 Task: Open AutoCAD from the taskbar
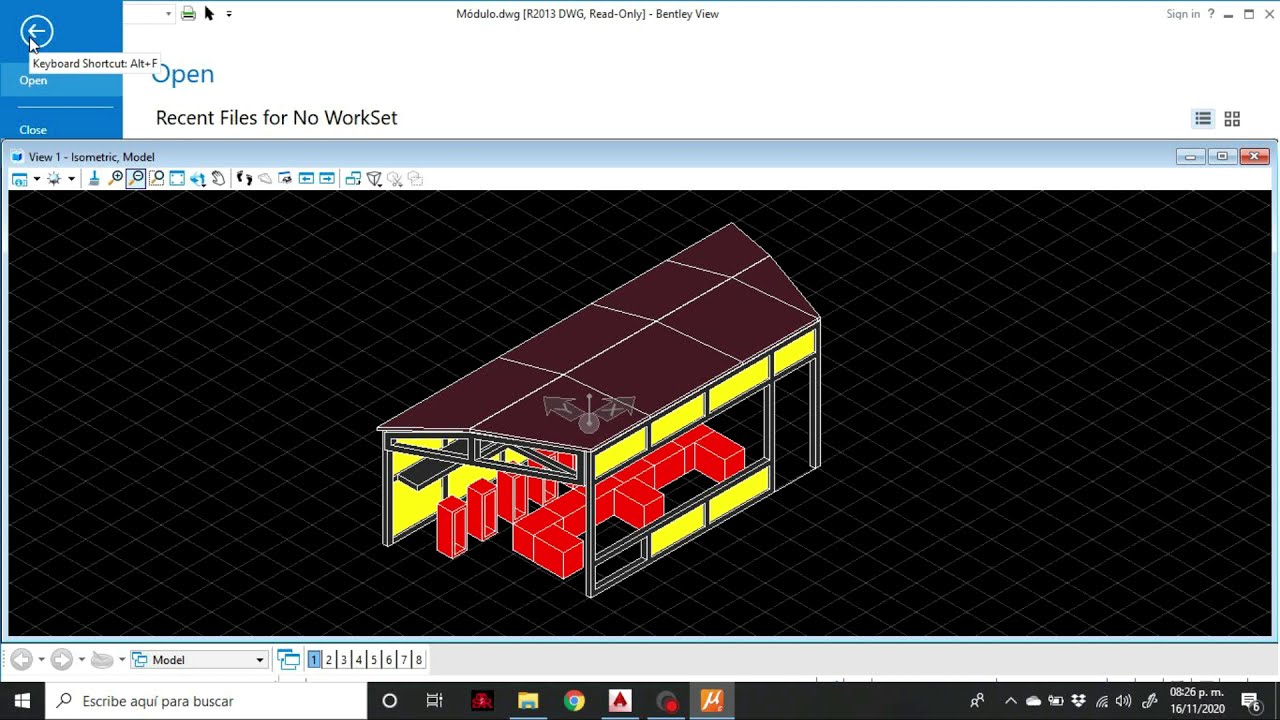(620, 701)
